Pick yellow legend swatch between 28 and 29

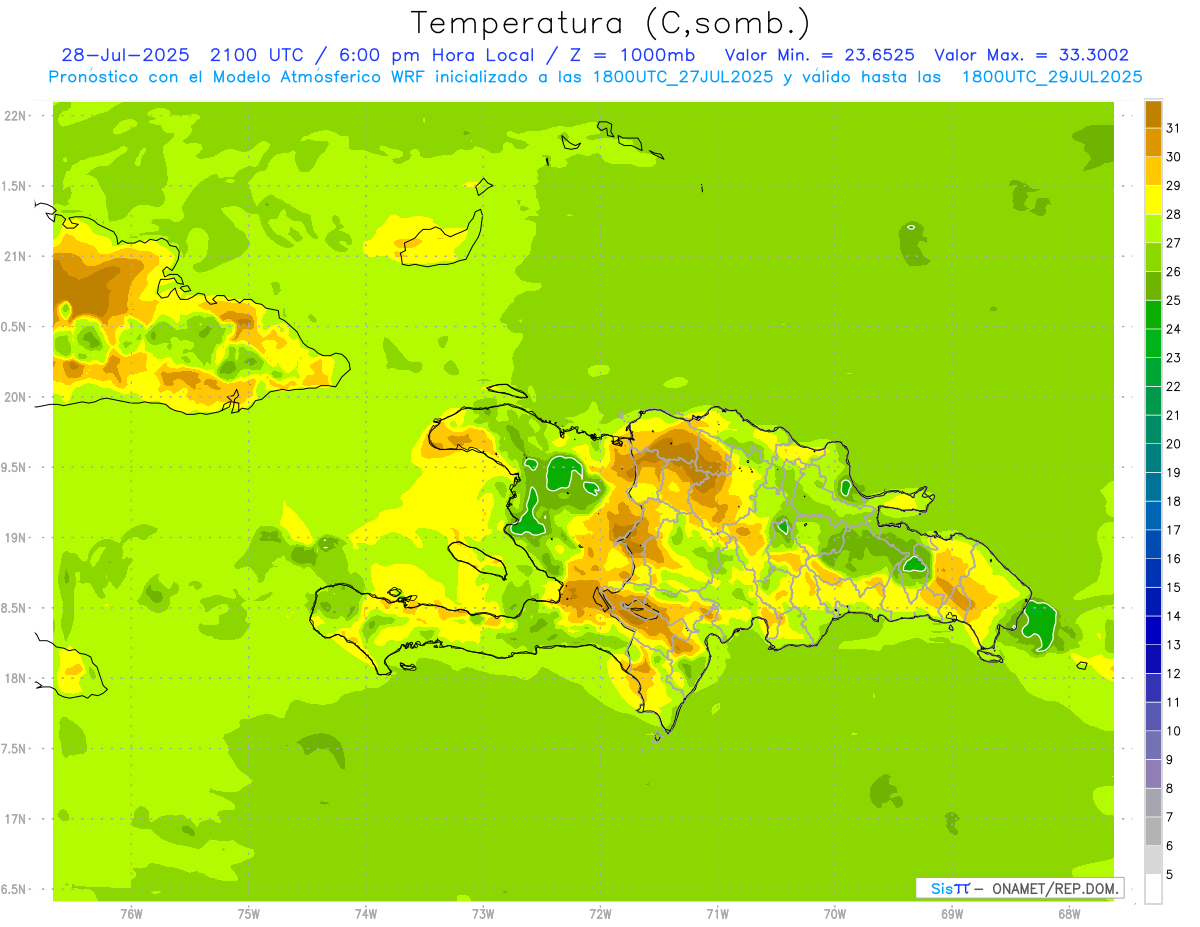click(1153, 200)
